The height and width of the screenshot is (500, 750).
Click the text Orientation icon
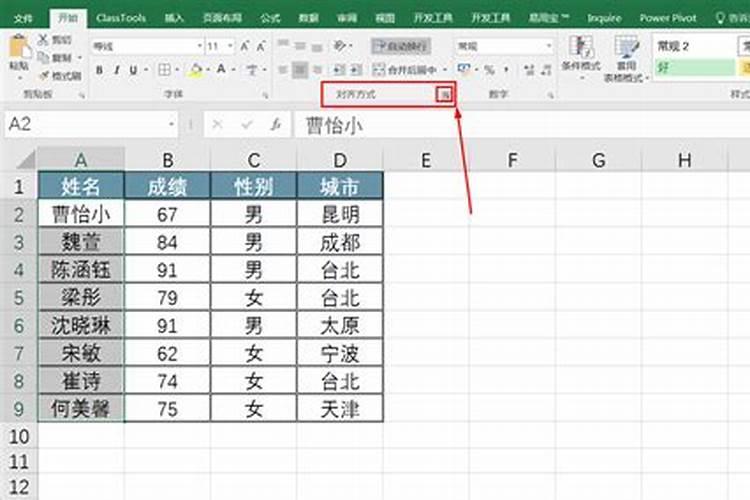point(341,46)
